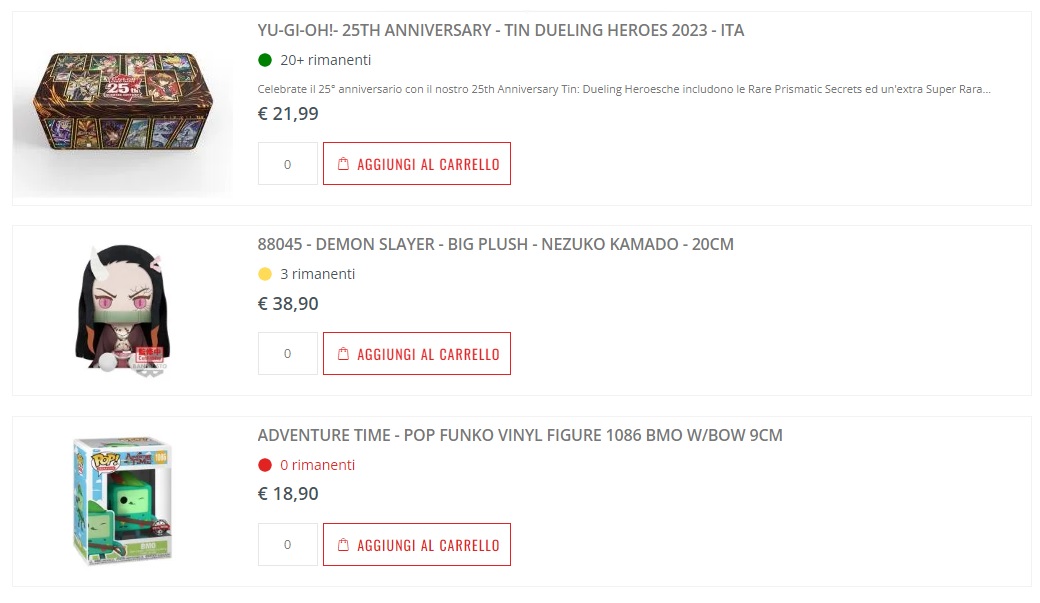Open the Yu-Gi-Oh 25th Anniversary Tin title link
The height and width of the screenshot is (603, 1040).
501,31
